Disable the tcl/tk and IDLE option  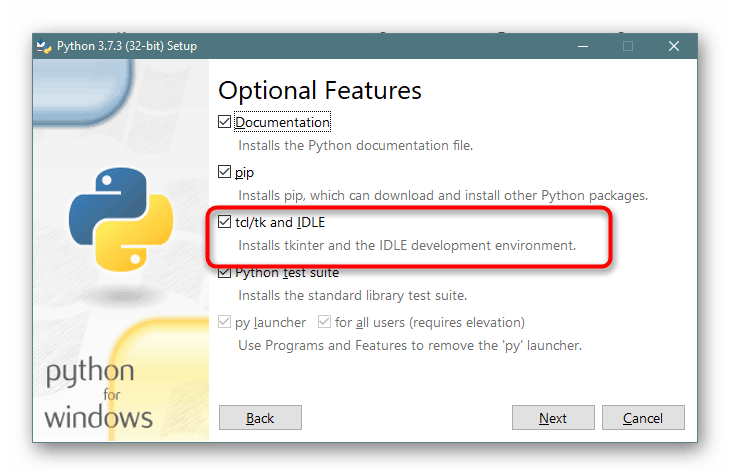tap(224, 222)
